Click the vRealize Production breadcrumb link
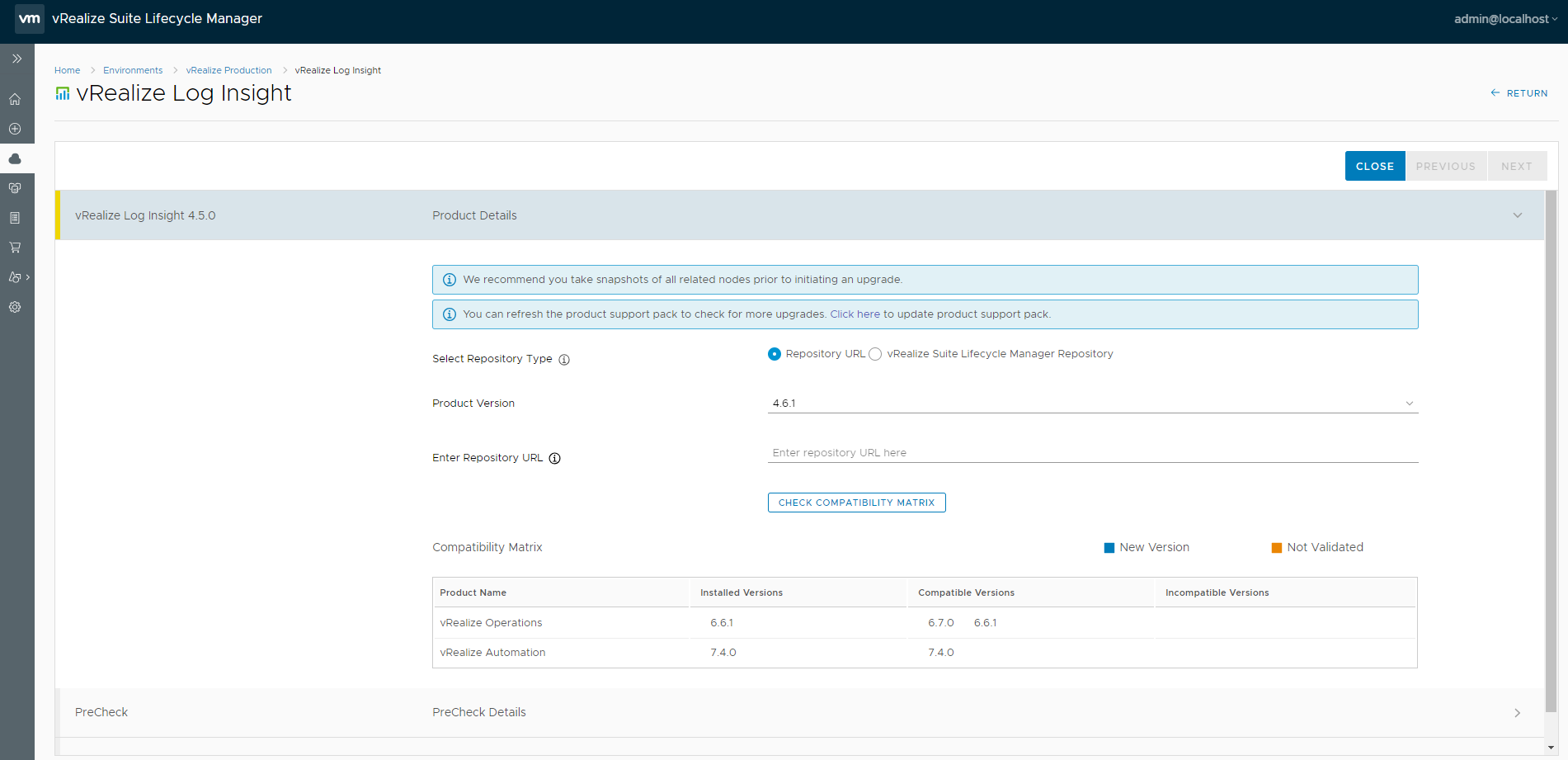 coord(228,70)
